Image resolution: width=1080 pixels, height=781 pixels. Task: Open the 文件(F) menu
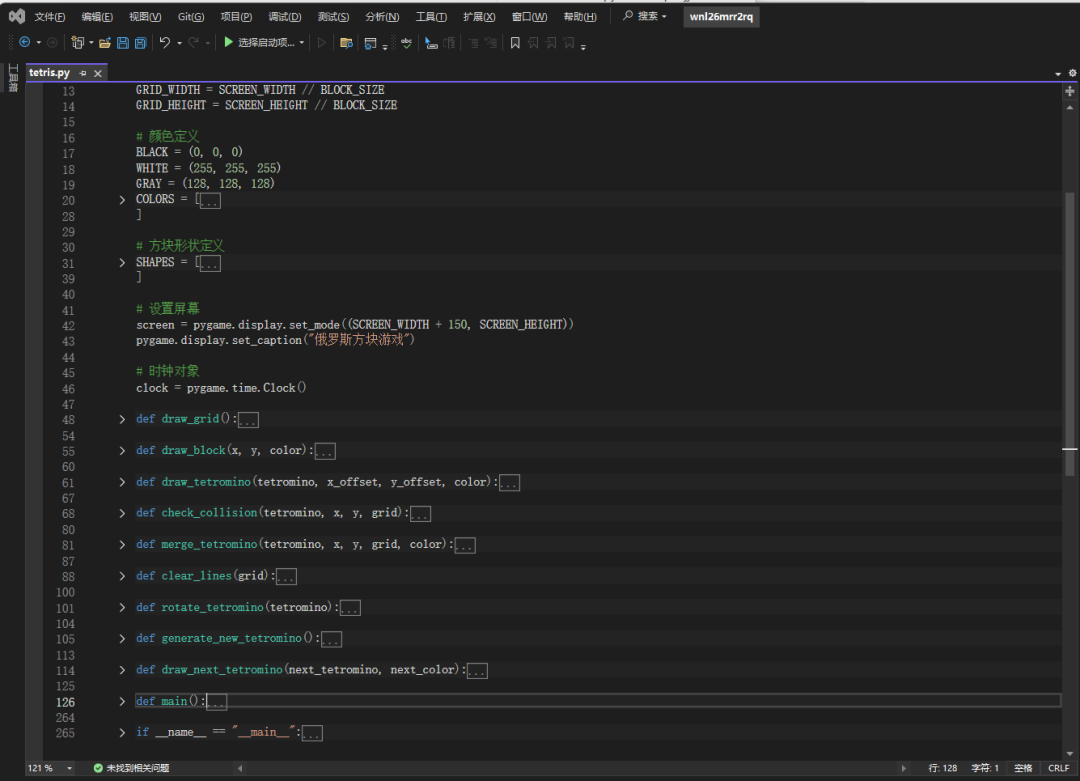[x=50, y=17]
